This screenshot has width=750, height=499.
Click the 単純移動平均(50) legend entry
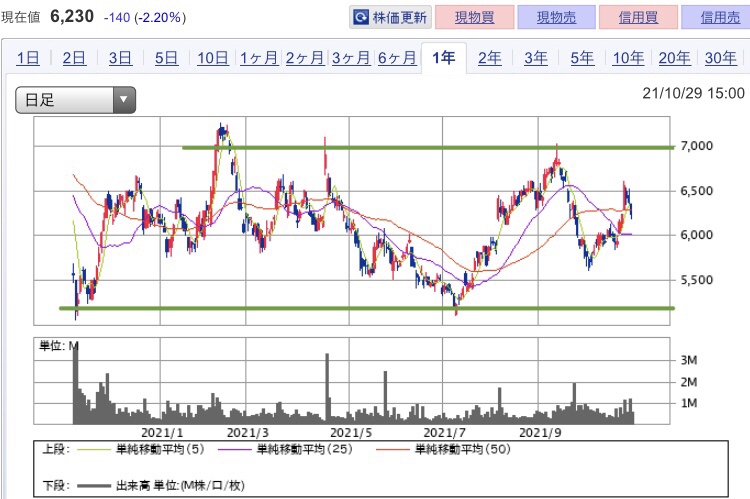[x=443, y=450]
